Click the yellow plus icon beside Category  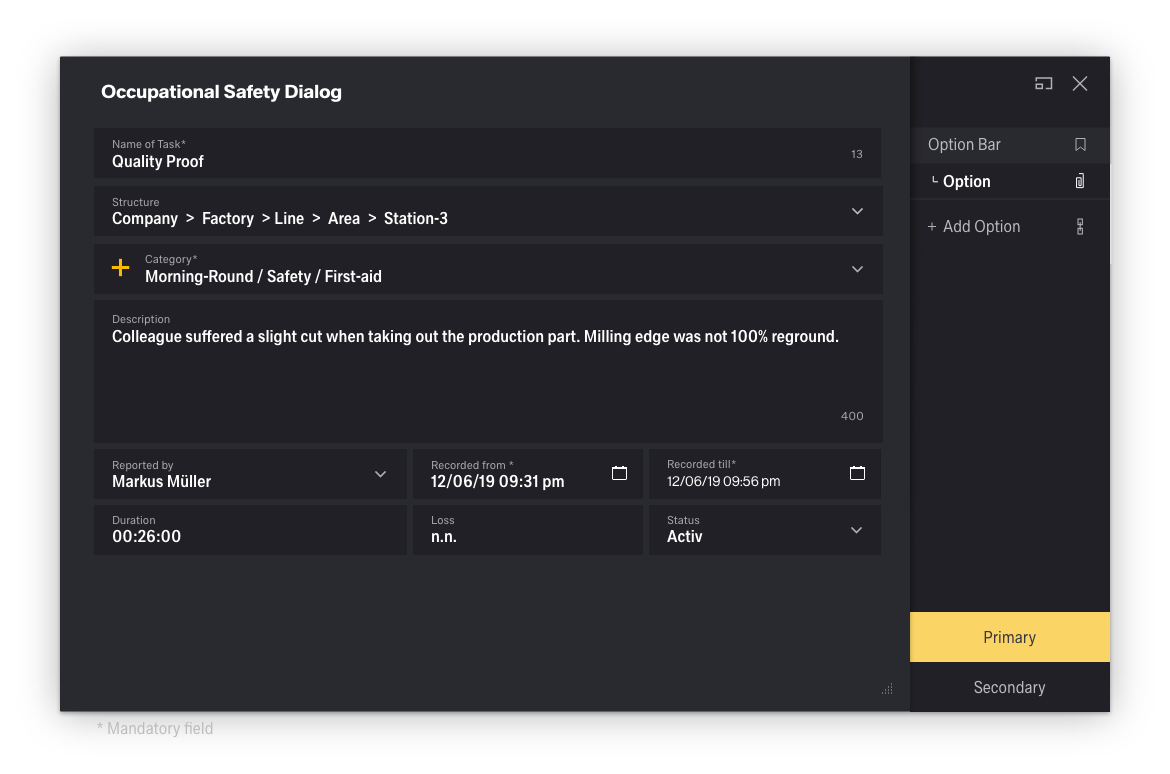[x=120, y=268]
